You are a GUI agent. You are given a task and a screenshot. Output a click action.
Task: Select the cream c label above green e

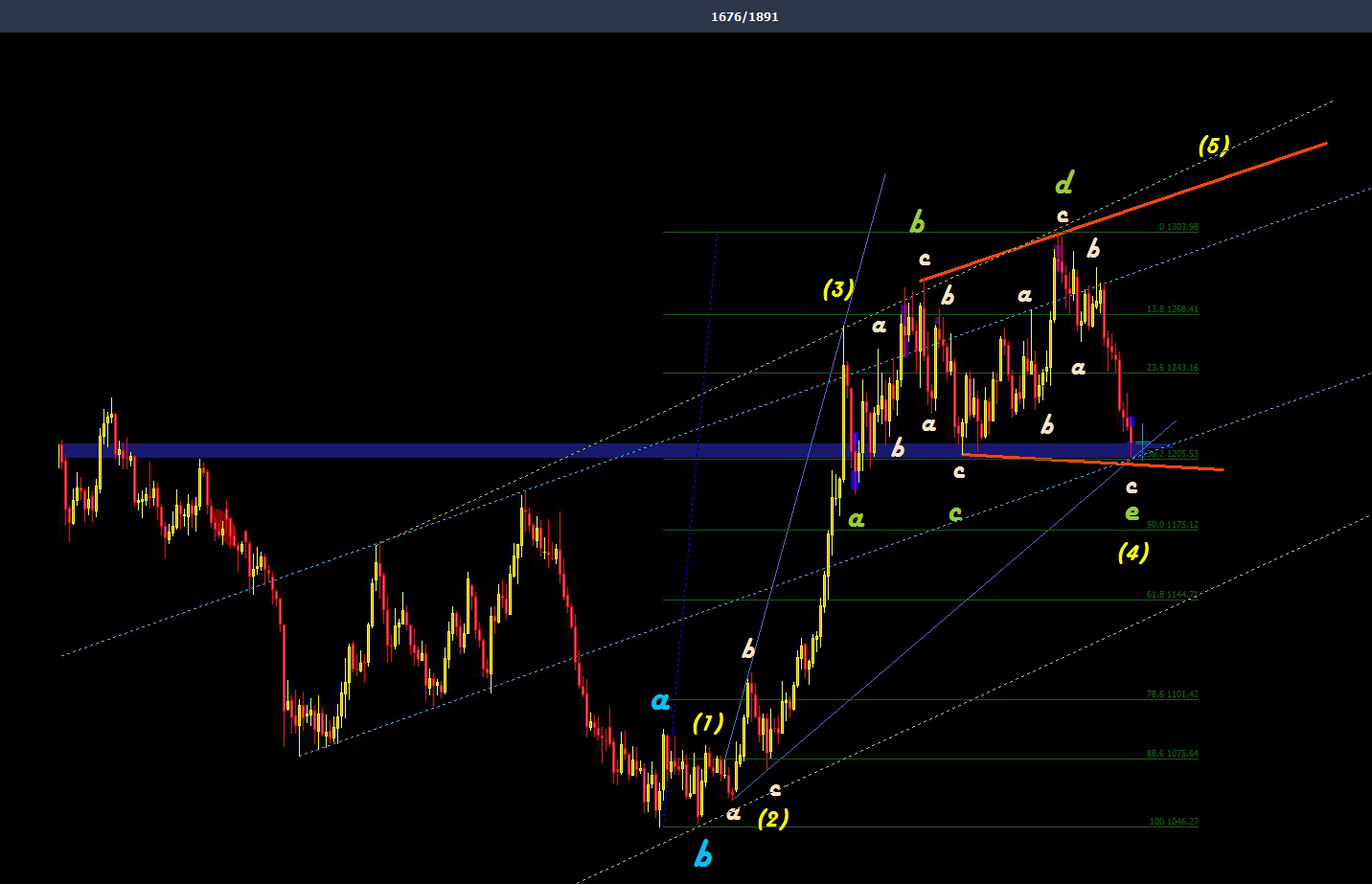[1132, 487]
